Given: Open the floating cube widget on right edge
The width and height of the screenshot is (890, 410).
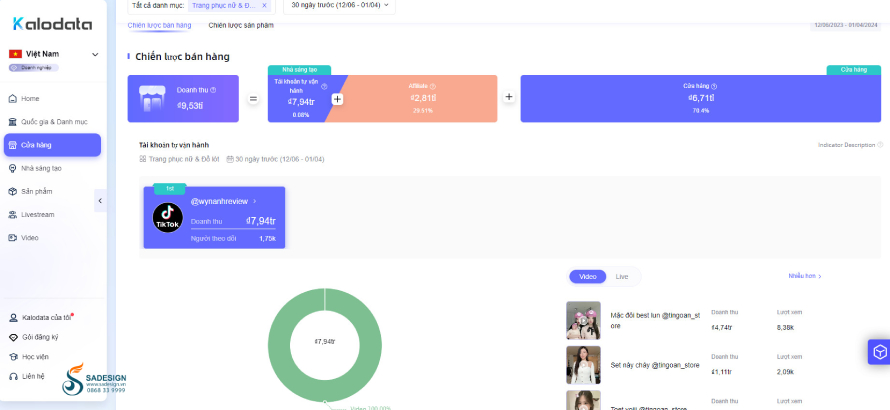Looking at the screenshot, I should pos(879,352).
